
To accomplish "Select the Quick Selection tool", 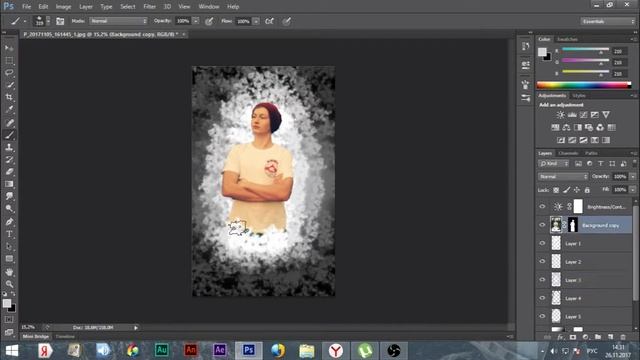I will (x=9, y=85).
